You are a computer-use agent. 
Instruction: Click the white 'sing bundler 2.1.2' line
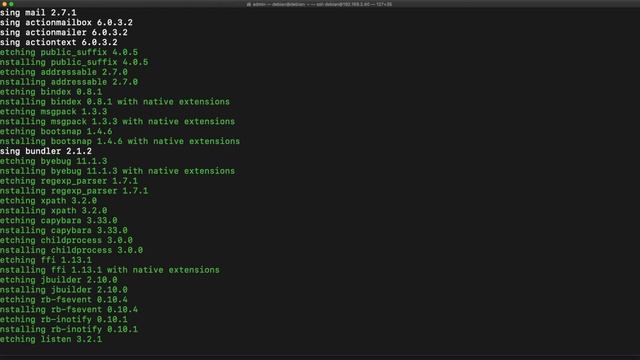pos(46,151)
